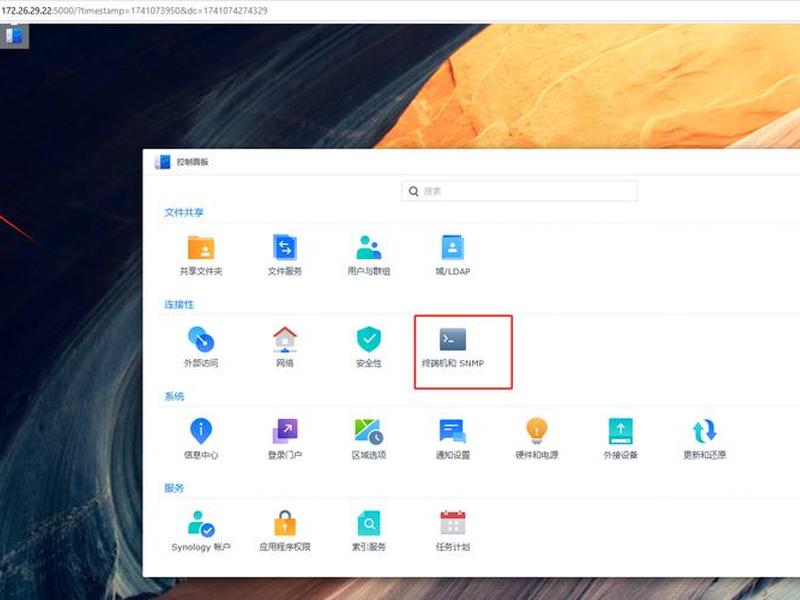
Task: Open 用户与群组 users and groups
Action: 369,247
